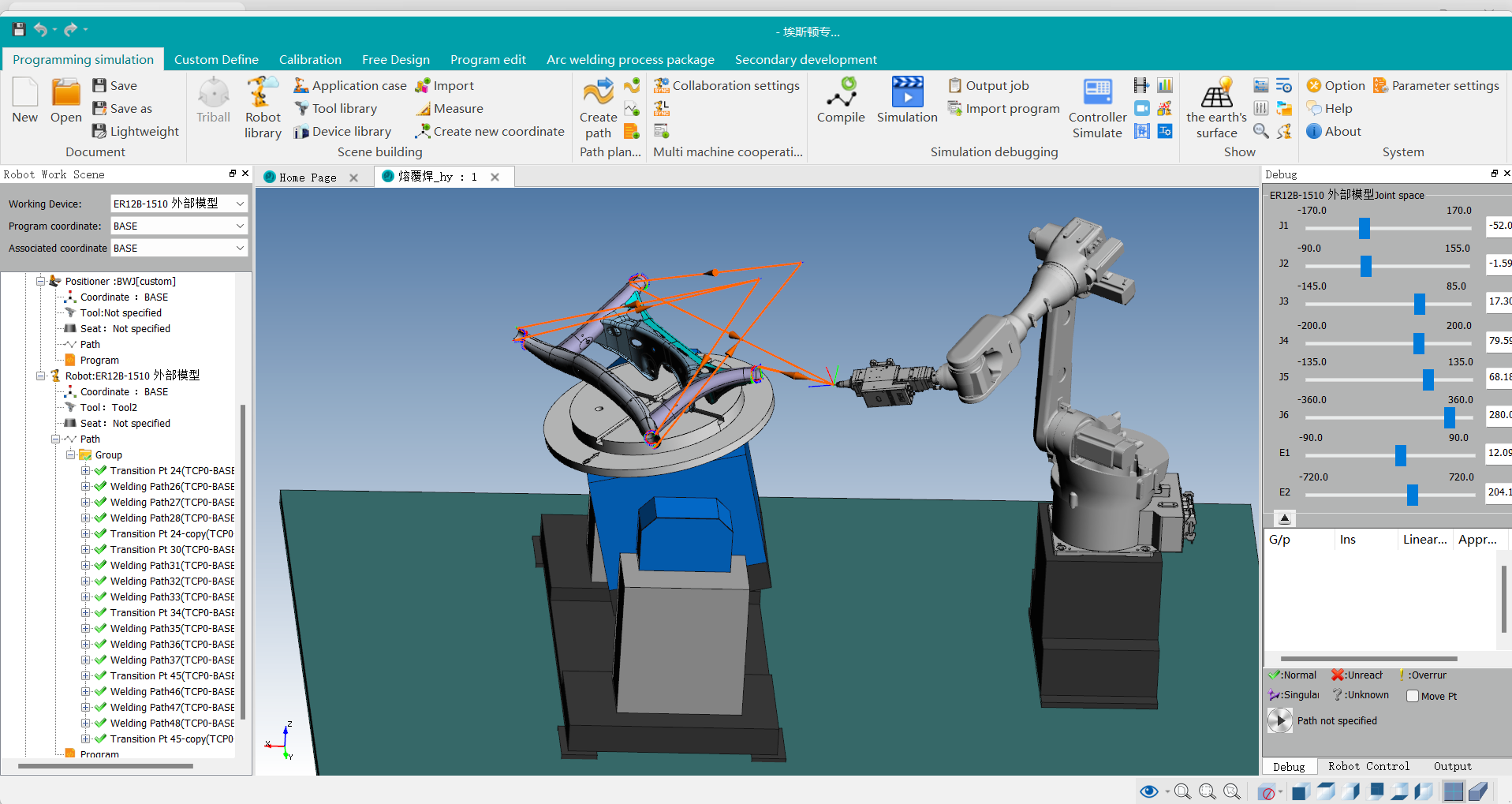Screen dimensions: 1512x804
Task: Toggle the earth's surface display
Action: [1216, 108]
